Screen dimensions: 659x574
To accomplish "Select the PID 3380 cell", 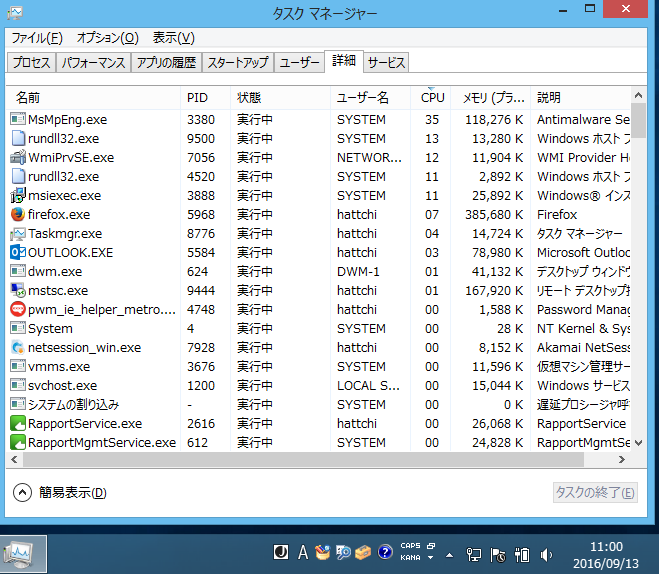I will tap(201, 119).
